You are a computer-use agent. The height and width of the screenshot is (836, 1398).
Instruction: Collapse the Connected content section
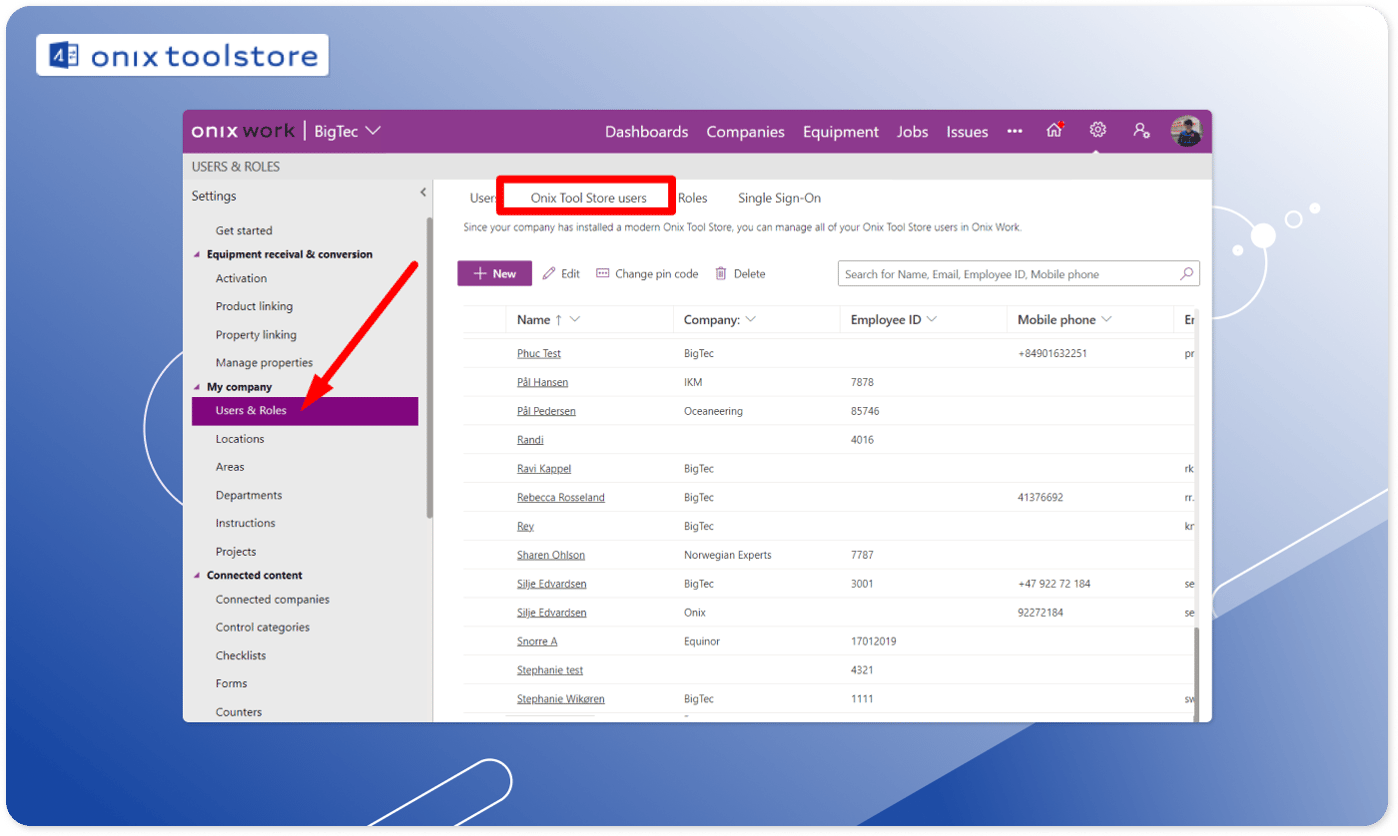tap(196, 576)
